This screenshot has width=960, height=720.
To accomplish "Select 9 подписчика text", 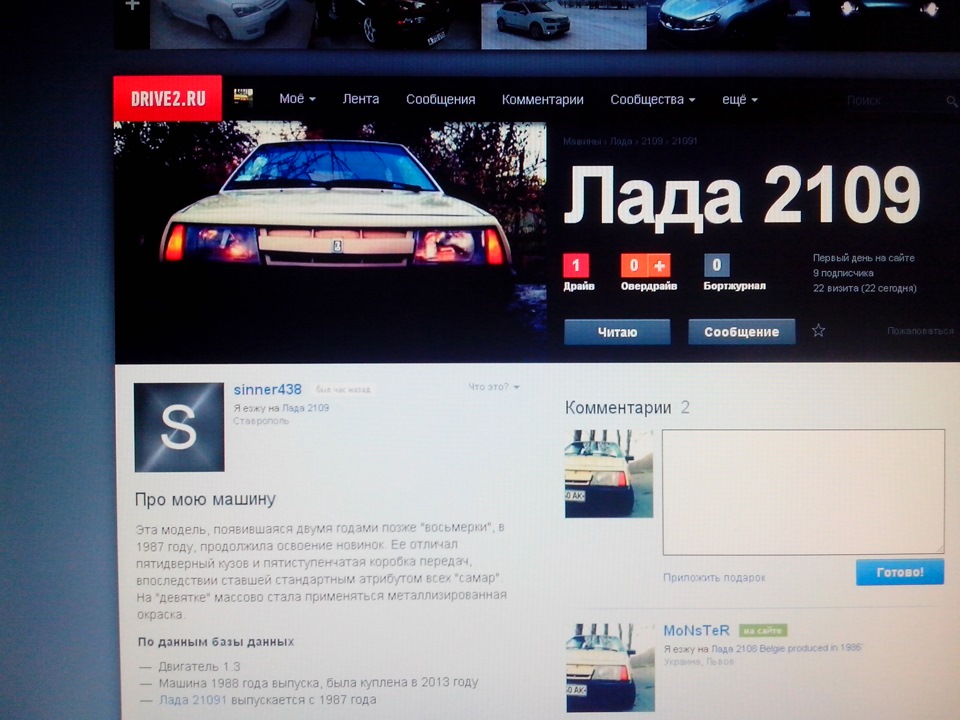I will [x=843, y=273].
